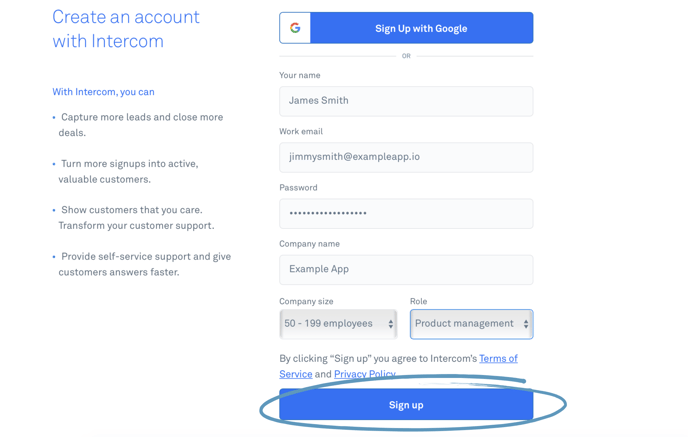Image resolution: width=688 pixels, height=437 pixels.
Task: Focus the Work email field
Action: 406,157
